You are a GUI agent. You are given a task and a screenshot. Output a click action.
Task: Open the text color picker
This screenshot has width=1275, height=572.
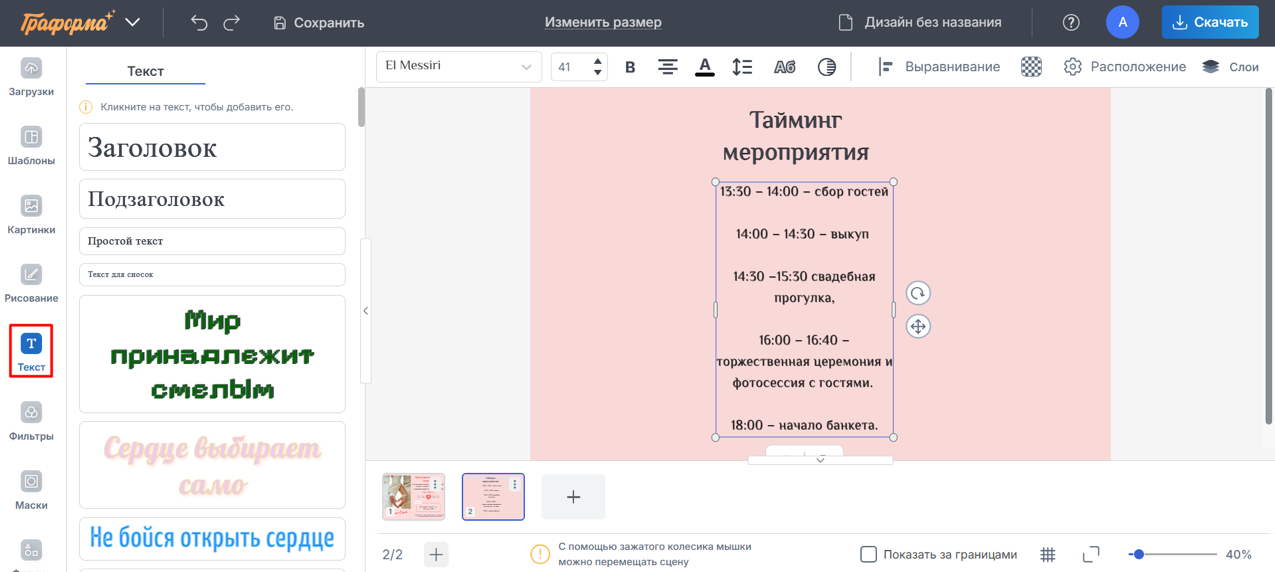tap(705, 67)
